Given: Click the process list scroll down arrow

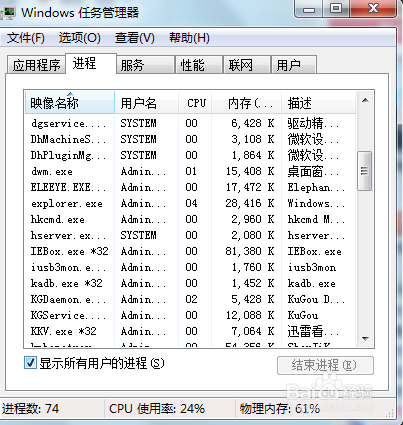Looking at the screenshot, I should coord(365,339).
